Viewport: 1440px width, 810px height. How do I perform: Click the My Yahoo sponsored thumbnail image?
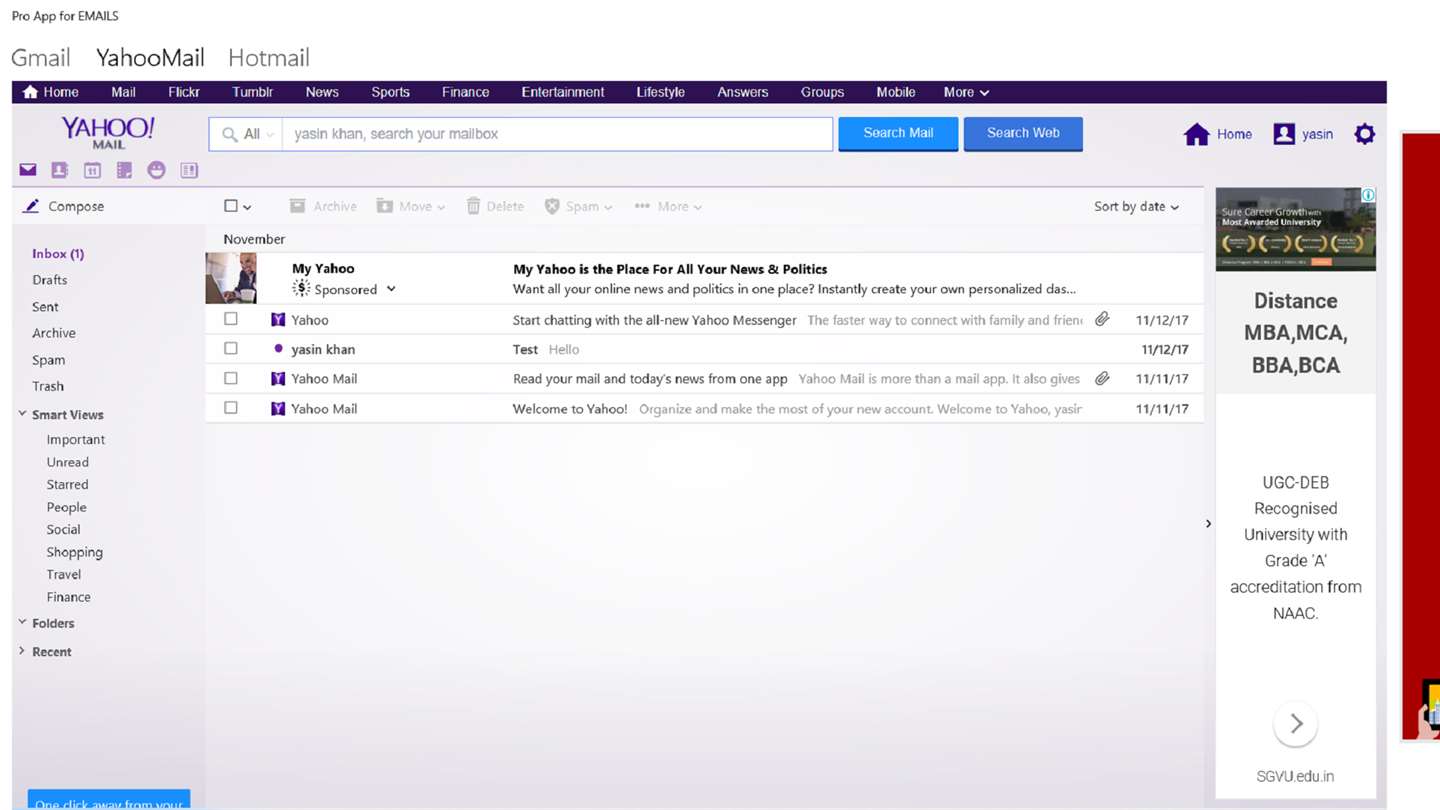click(x=231, y=278)
